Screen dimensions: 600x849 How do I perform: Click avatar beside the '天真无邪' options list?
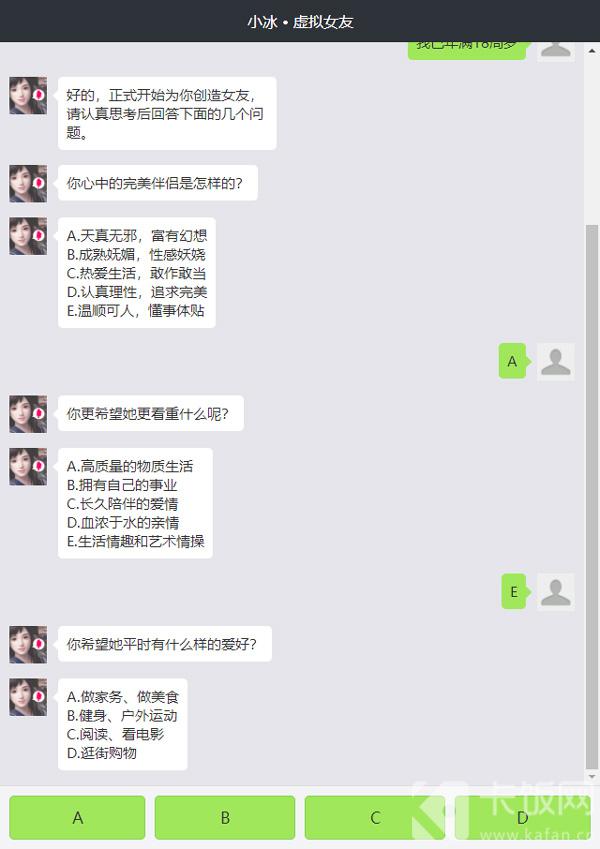point(28,236)
